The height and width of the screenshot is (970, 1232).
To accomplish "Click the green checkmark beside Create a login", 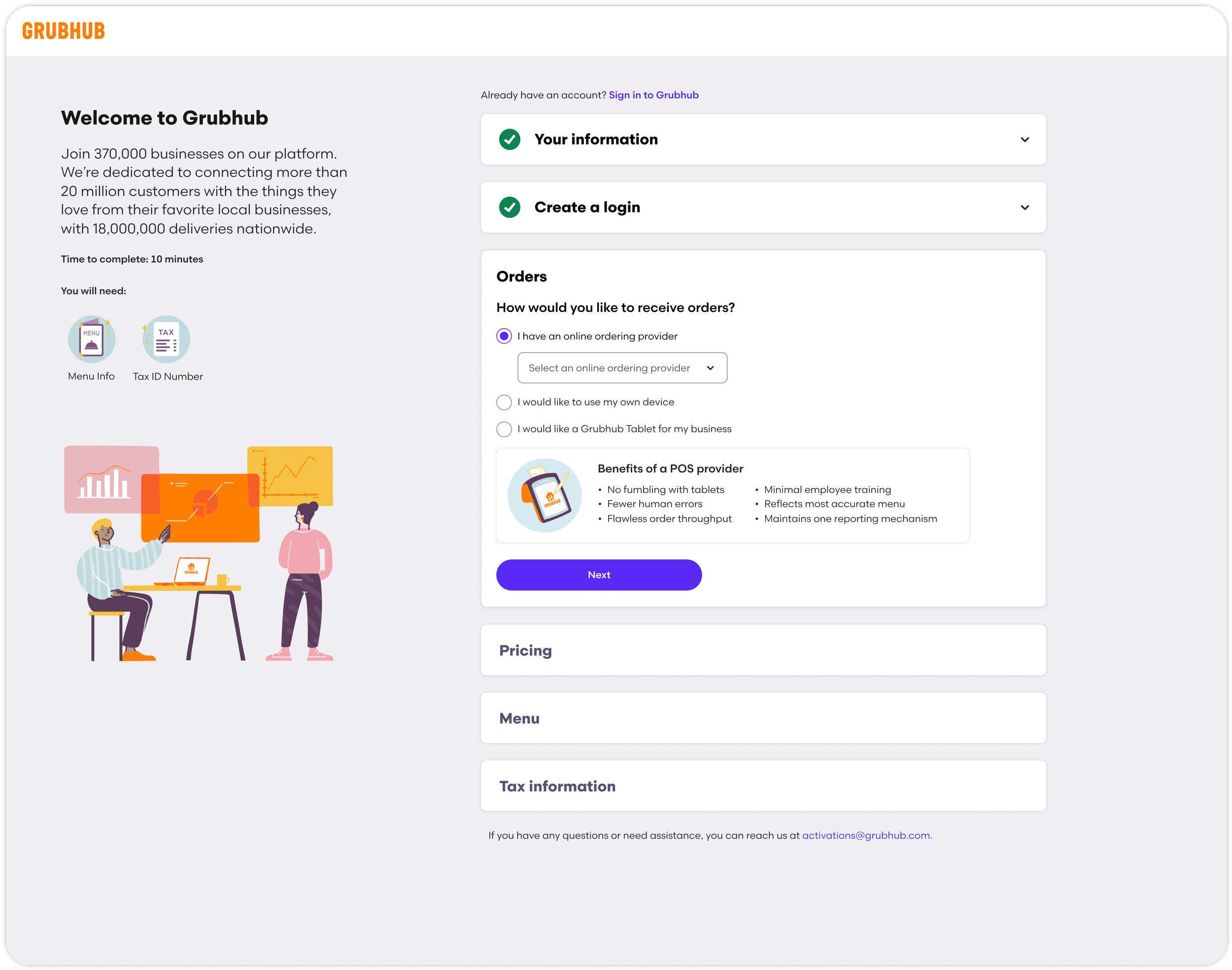I will (x=509, y=208).
